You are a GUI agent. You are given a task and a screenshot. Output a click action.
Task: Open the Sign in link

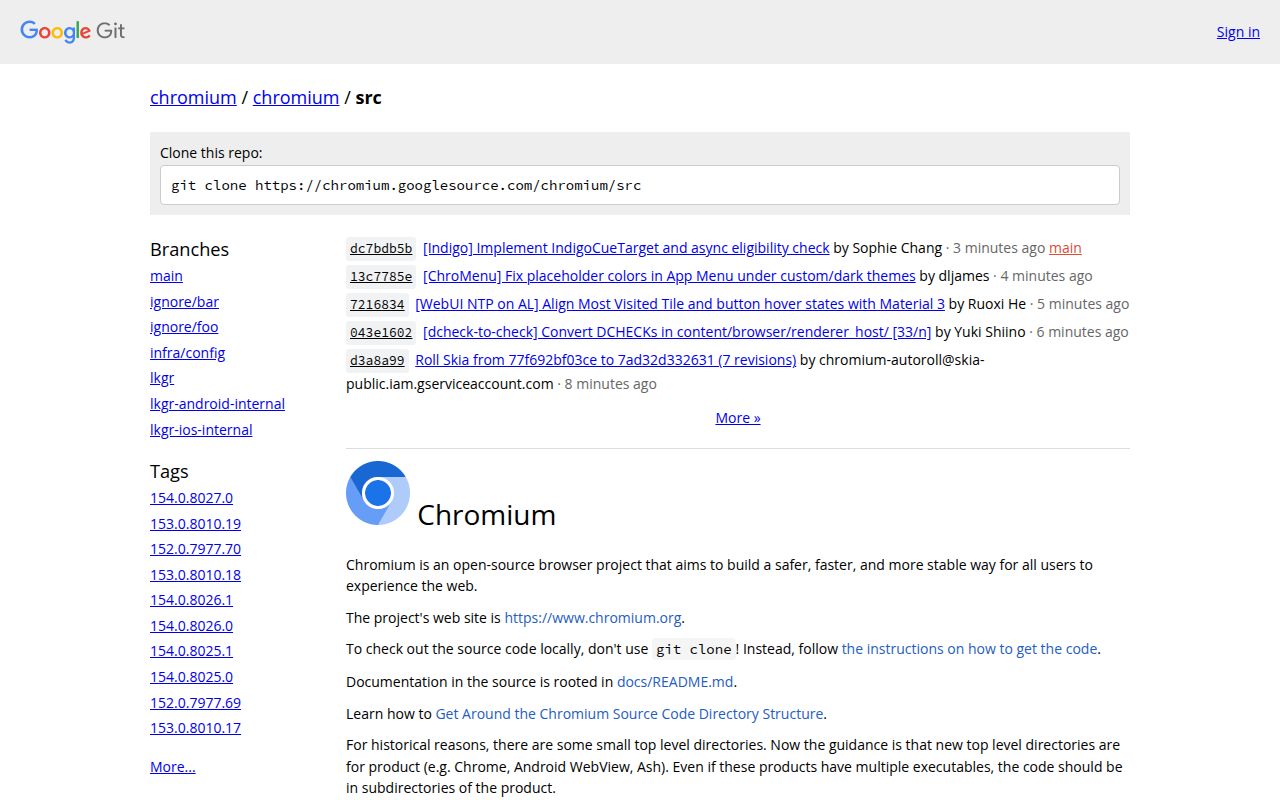(x=1238, y=32)
